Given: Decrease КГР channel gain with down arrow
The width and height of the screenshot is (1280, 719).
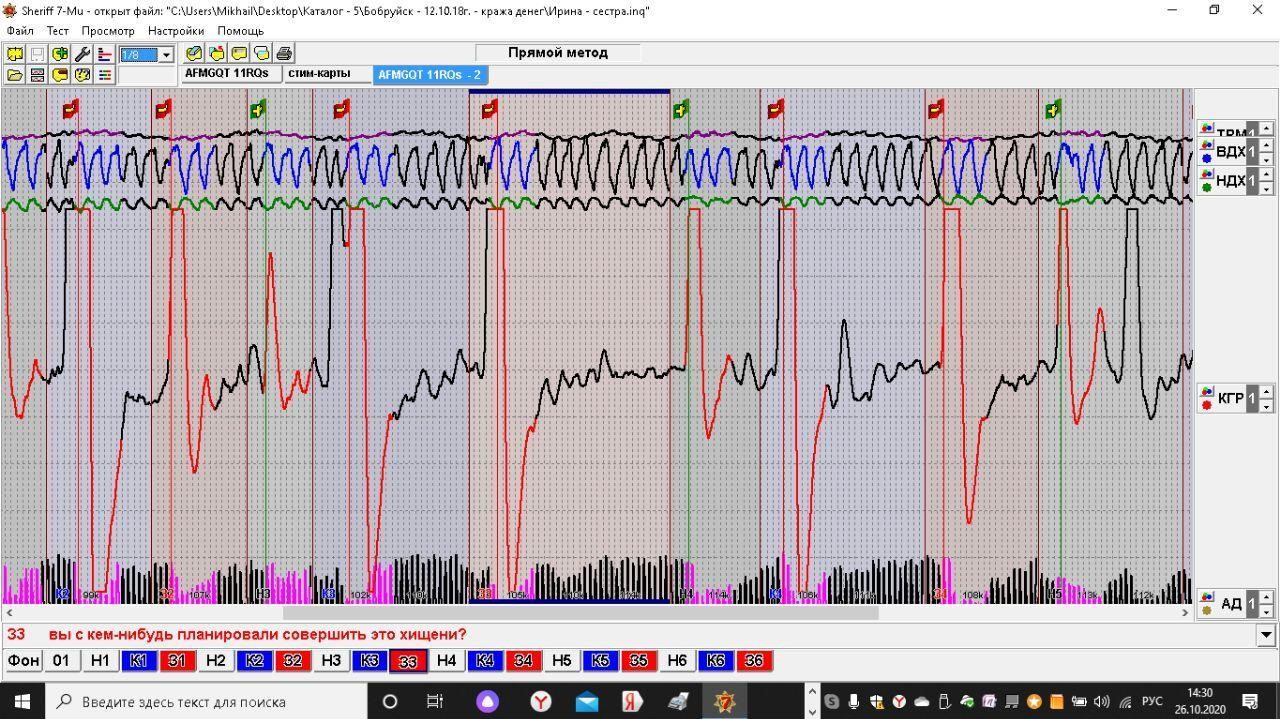Looking at the screenshot, I should [x=1266, y=405].
